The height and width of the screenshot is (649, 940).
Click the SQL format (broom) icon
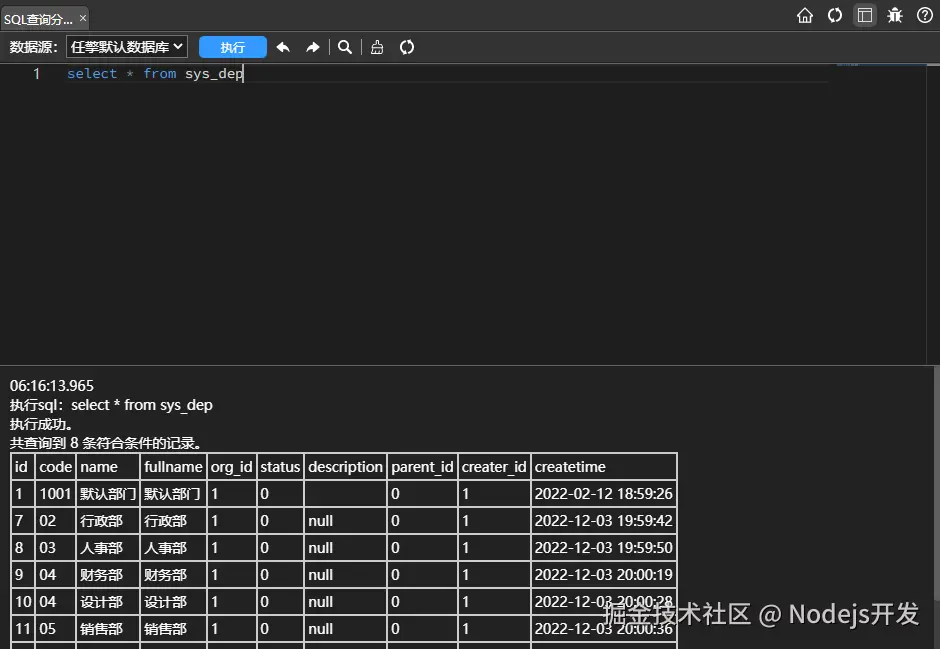click(377, 46)
